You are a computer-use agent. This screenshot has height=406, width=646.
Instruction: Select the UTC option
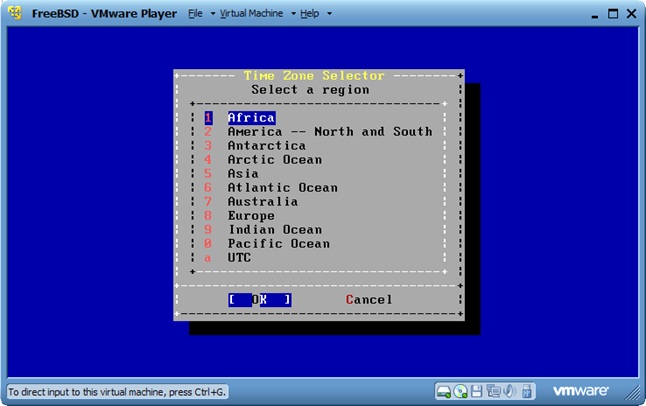pos(239,258)
